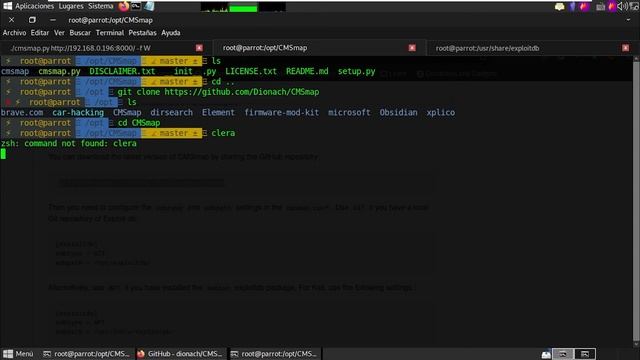Click the dirsearch directory name

tap(171, 113)
